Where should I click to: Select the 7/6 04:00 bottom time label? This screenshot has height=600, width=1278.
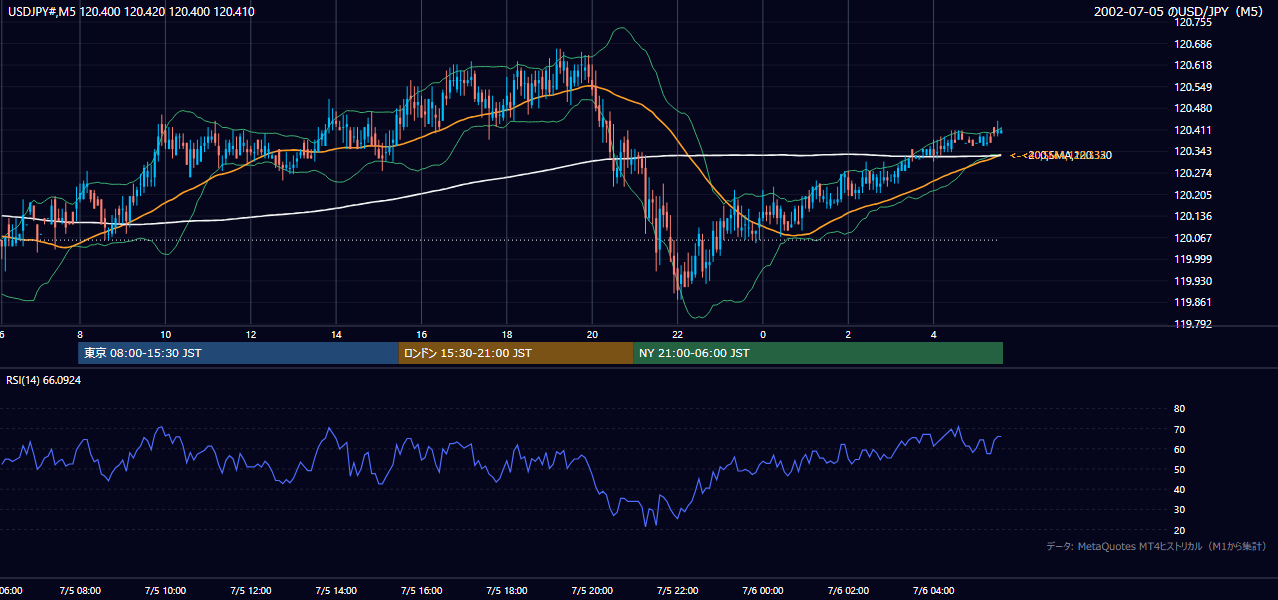(x=933, y=591)
